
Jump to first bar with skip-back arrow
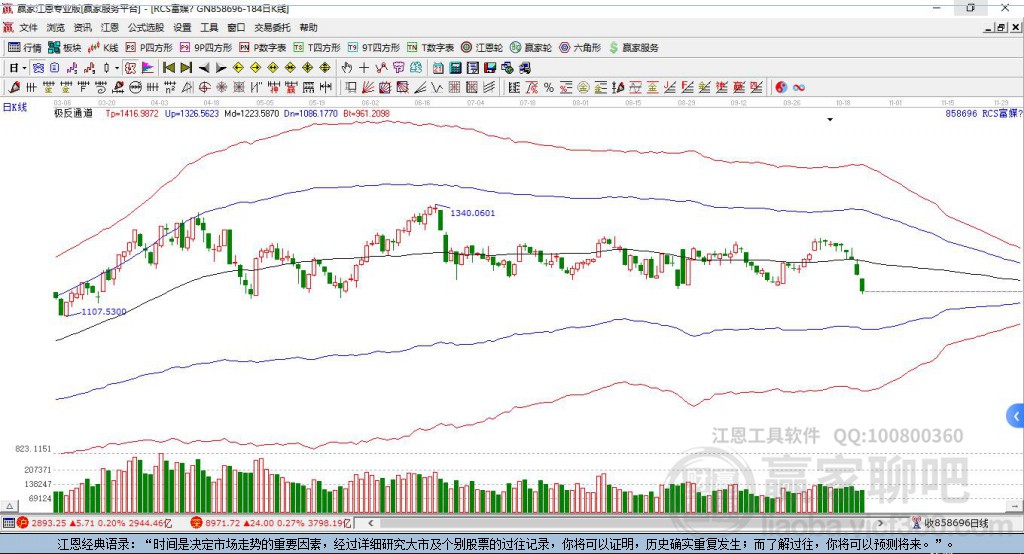point(168,67)
